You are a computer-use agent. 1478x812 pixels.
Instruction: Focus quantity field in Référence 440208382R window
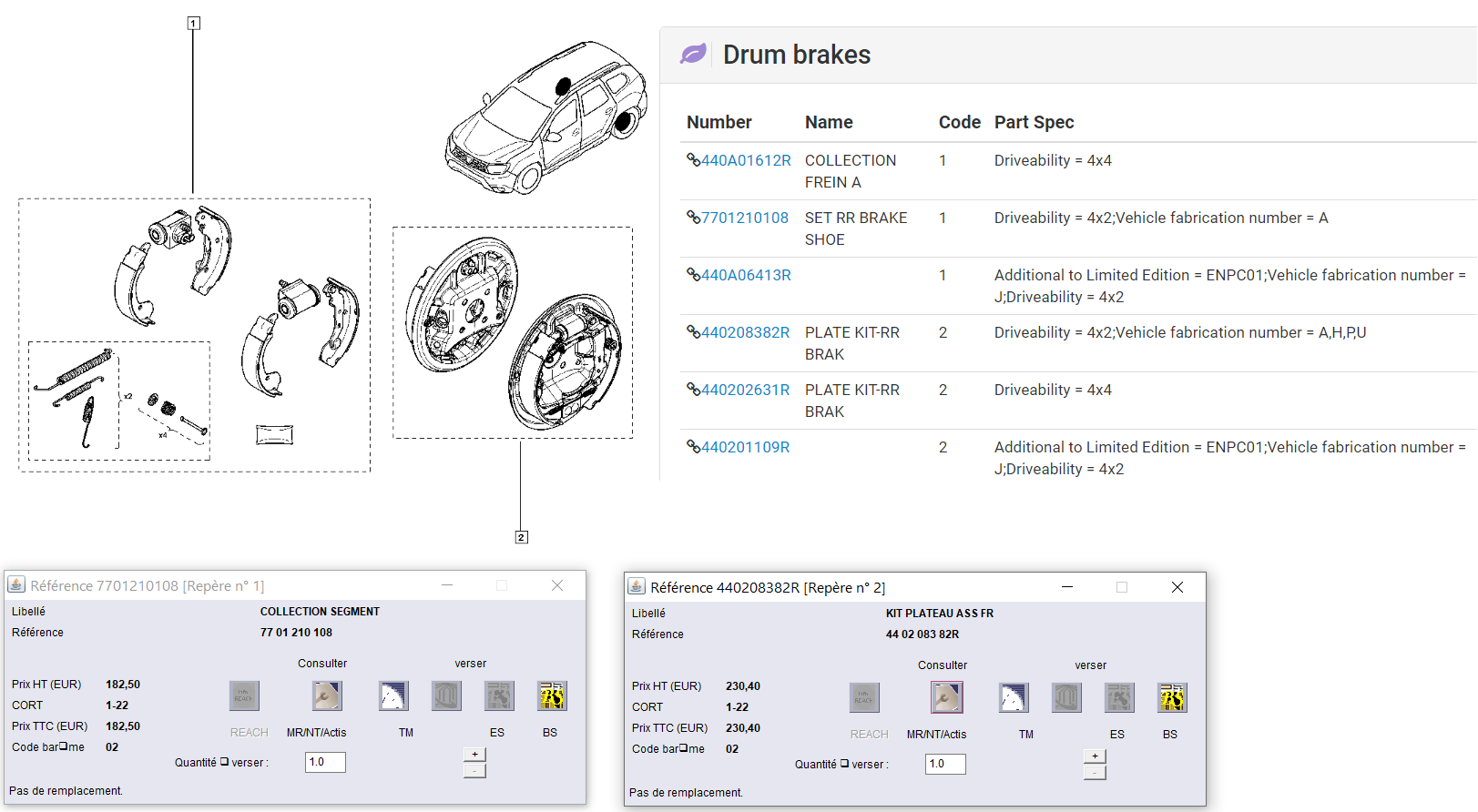[x=945, y=764]
